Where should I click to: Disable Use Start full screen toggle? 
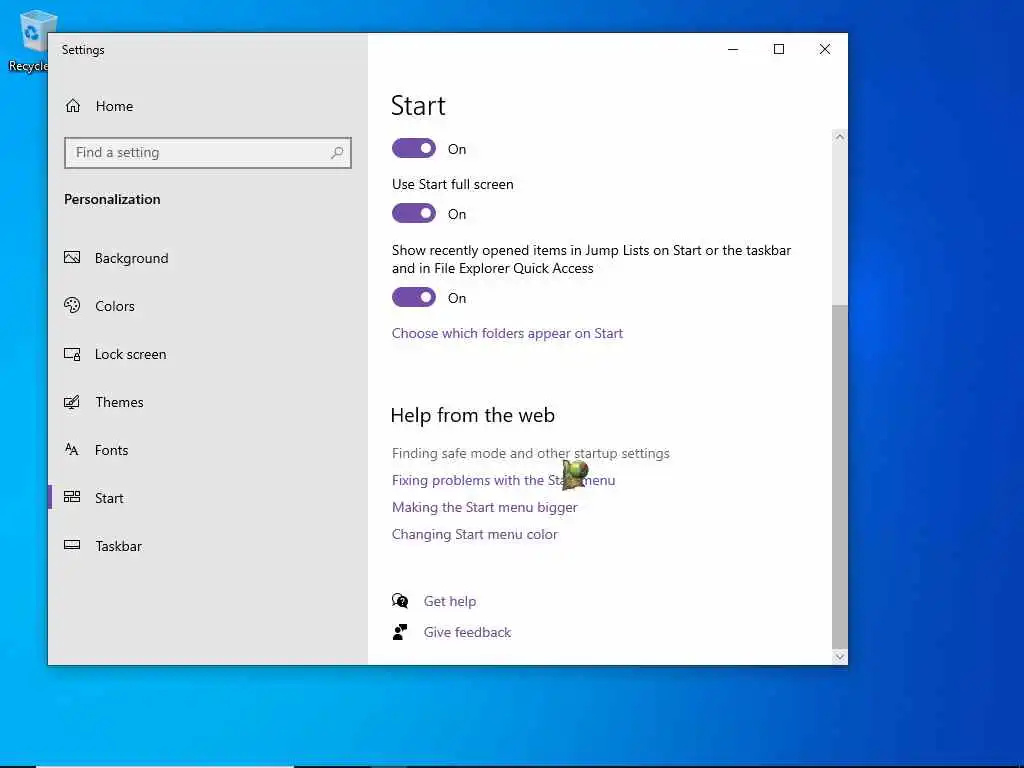[413, 213]
